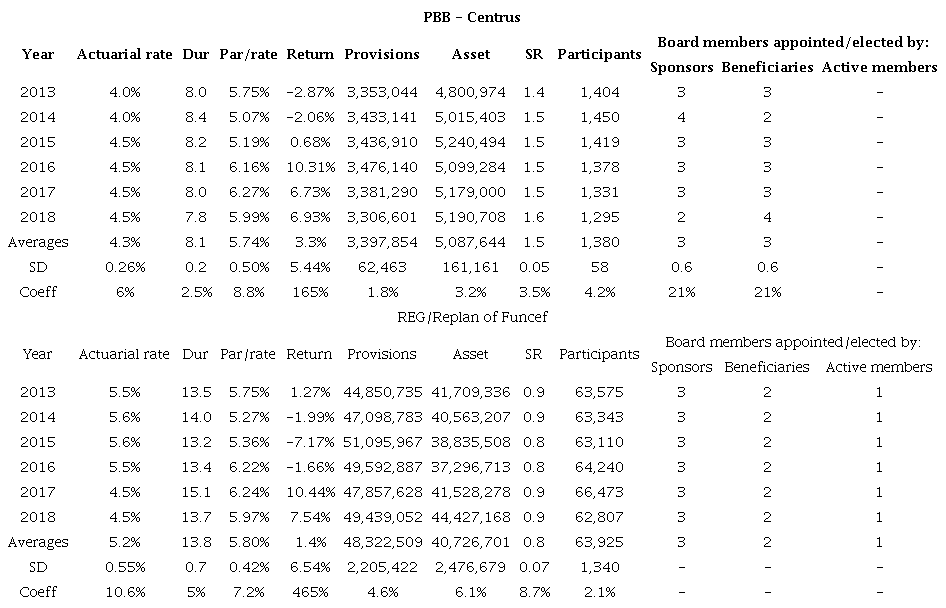The width and height of the screenshot is (946, 608).
Task: Click the 66,473 participants cell
Action: 599,492
